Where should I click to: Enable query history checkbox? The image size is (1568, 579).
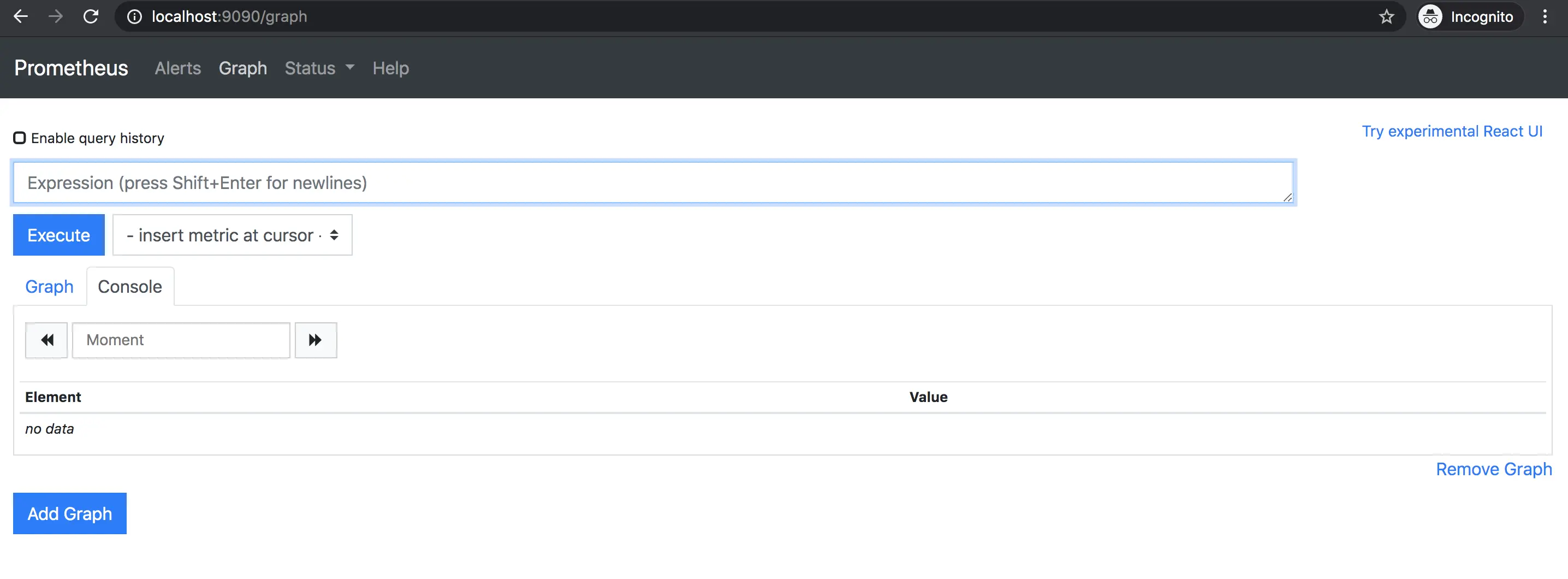click(20, 138)
